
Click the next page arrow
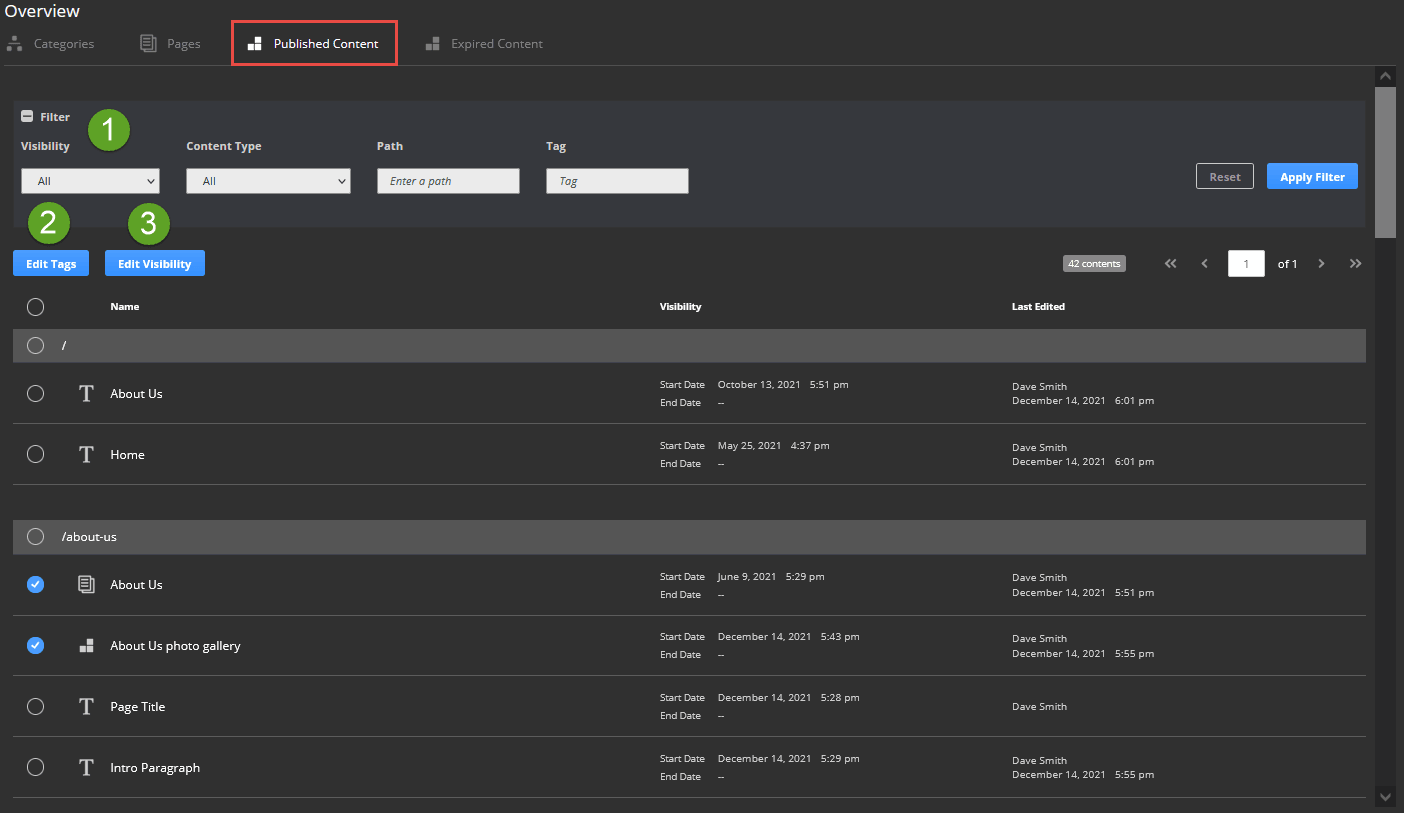click(x=1321, y=263)
